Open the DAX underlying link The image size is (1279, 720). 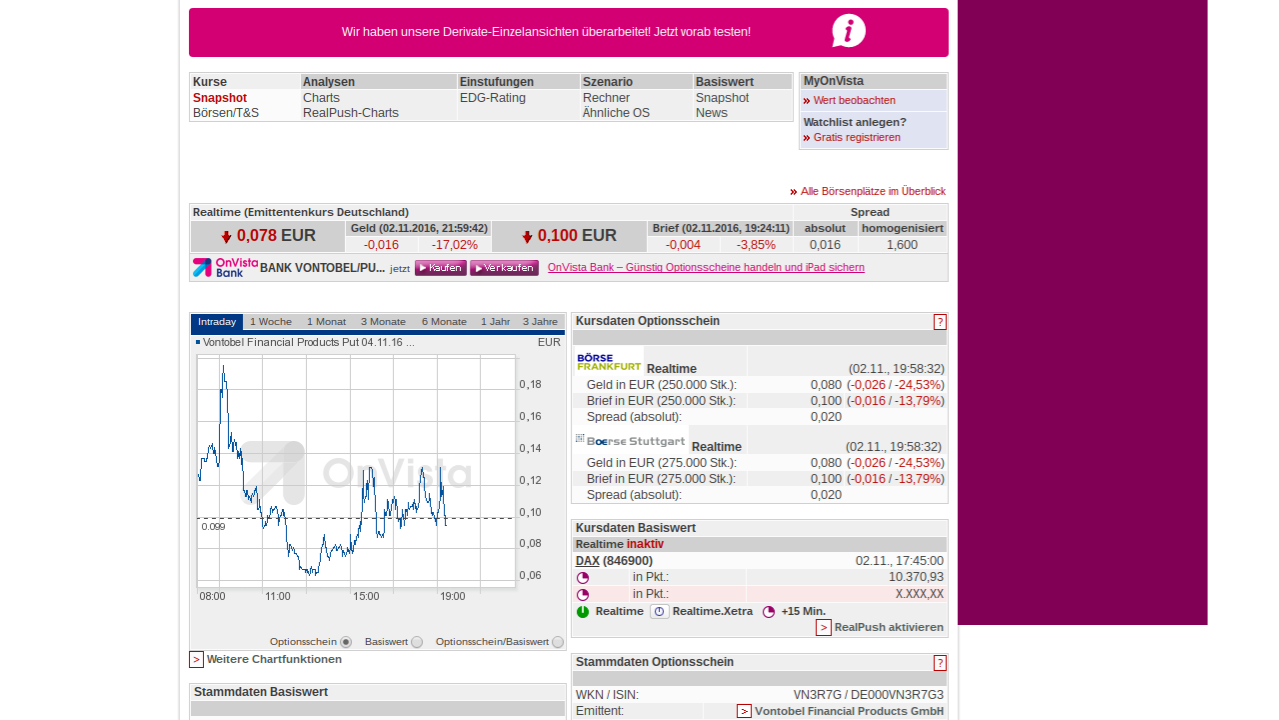point(588,561)
